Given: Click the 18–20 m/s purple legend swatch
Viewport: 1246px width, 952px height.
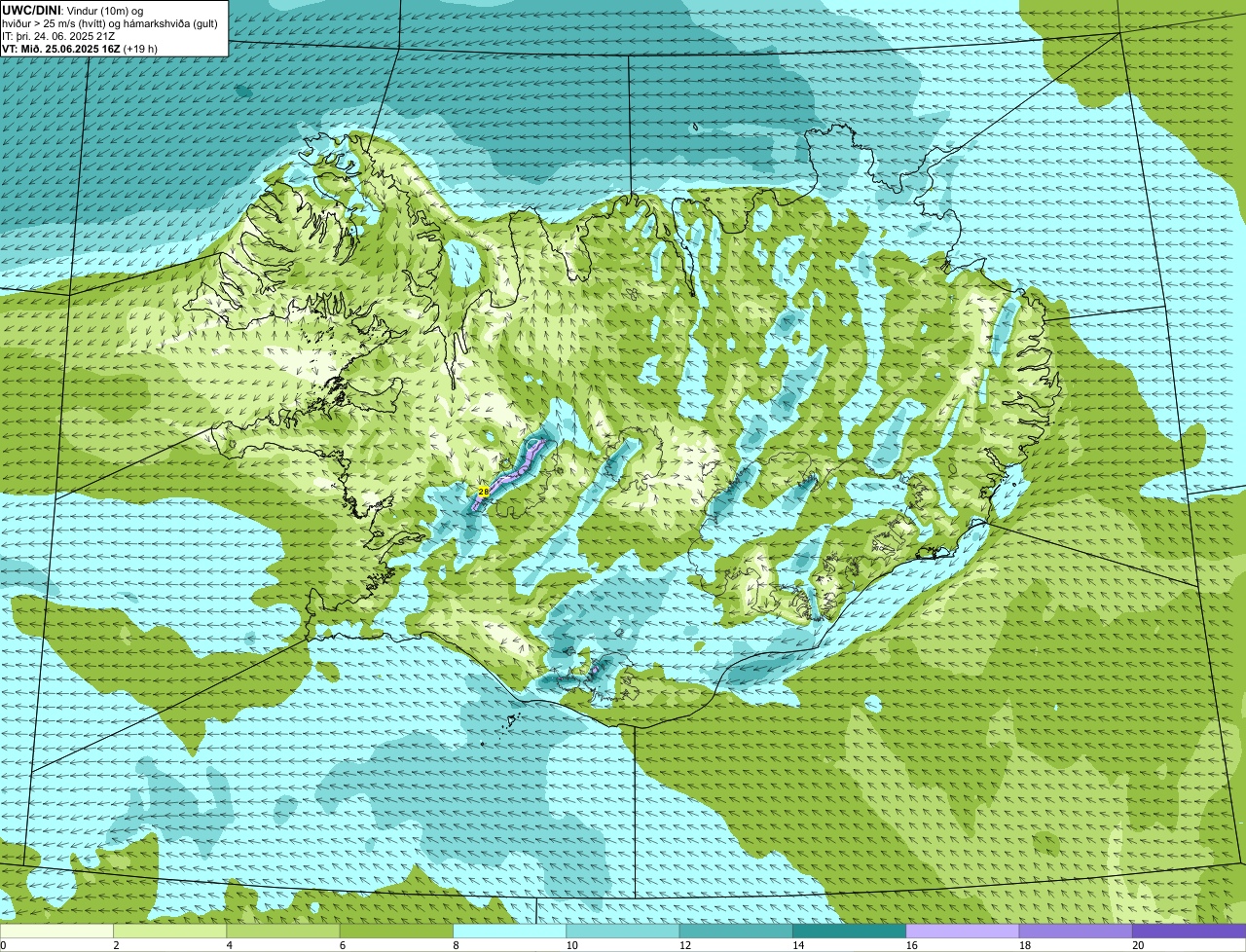Looking at the screenshot, I should coord(1076,932).
